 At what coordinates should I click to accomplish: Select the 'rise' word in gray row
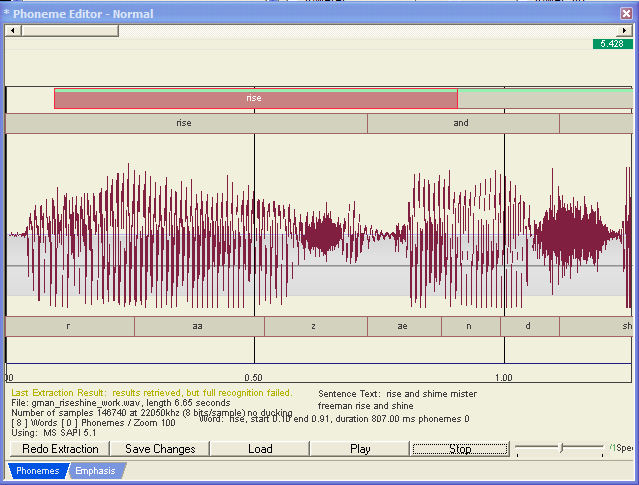187,123
